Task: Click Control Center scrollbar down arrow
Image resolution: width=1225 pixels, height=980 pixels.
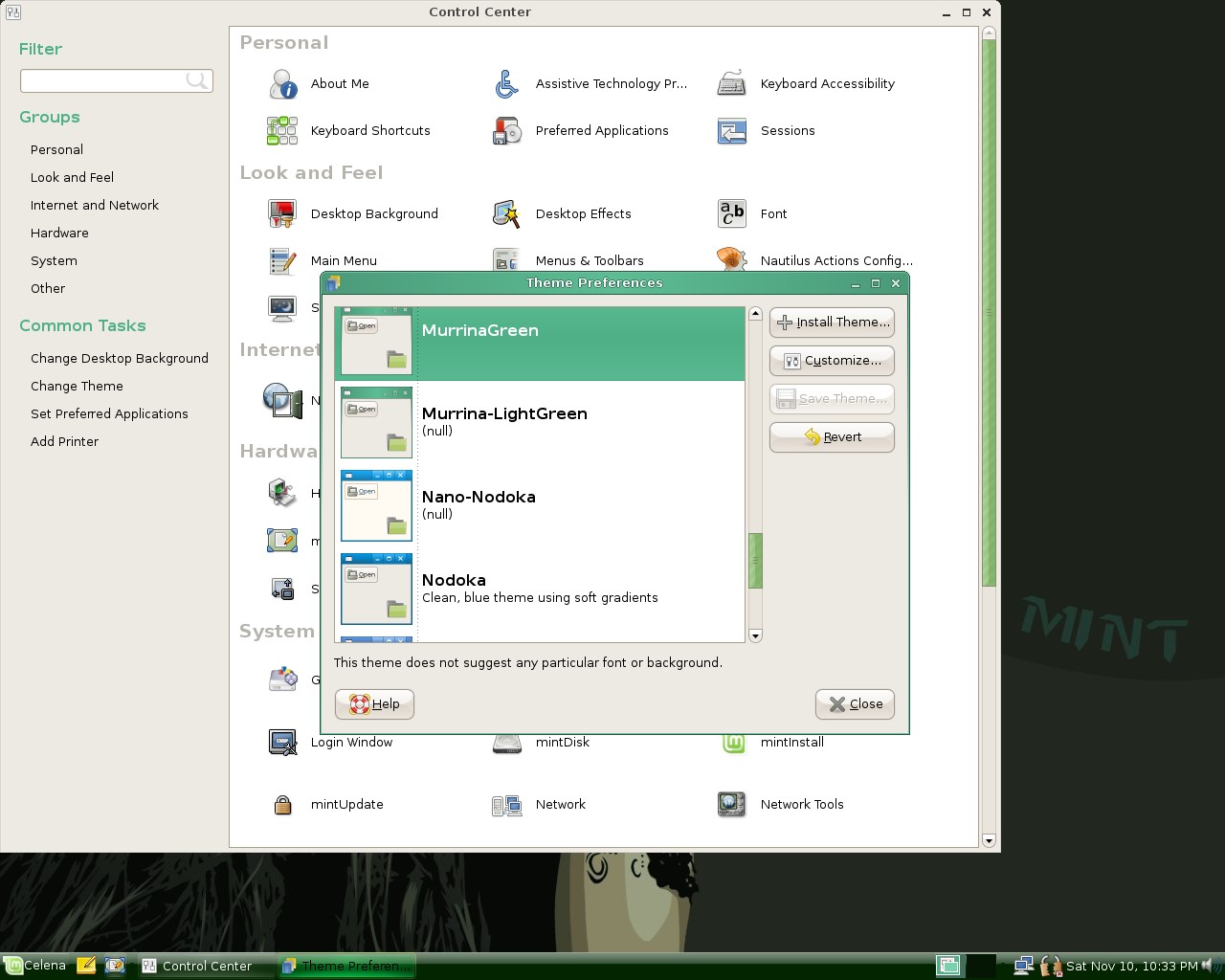Action: coord(990,840)
